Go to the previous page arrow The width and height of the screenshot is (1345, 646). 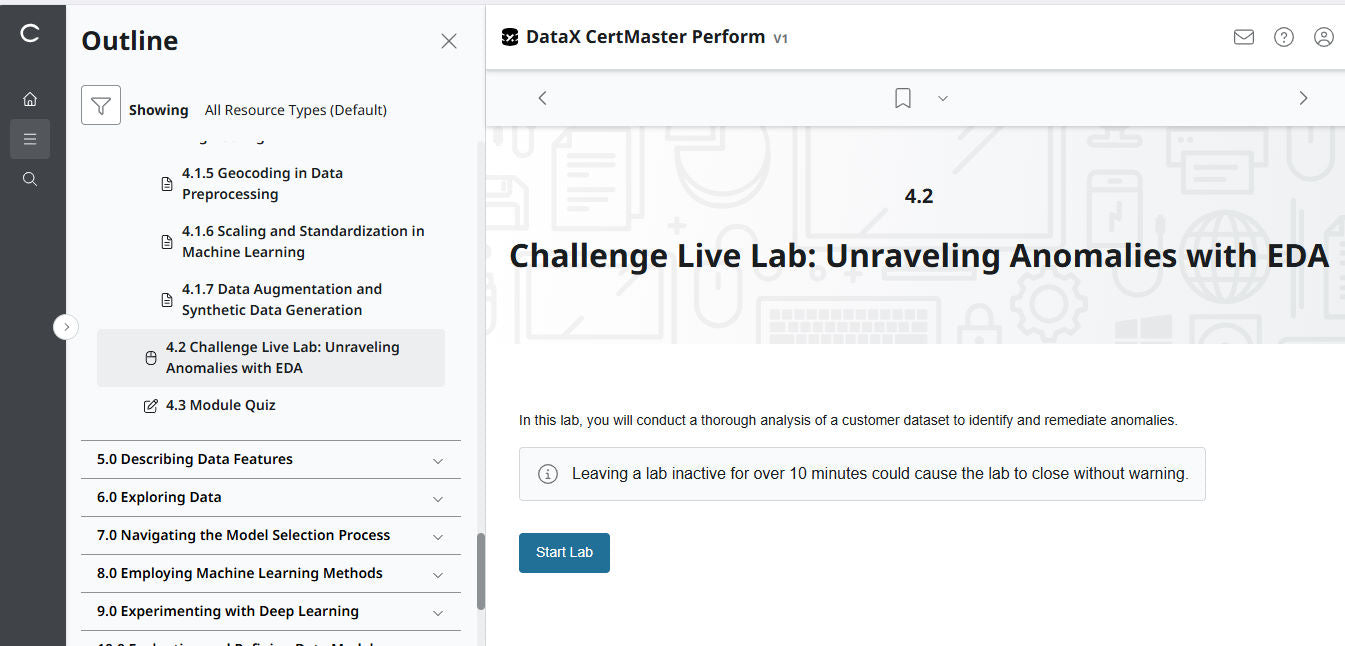coord(542,98)
